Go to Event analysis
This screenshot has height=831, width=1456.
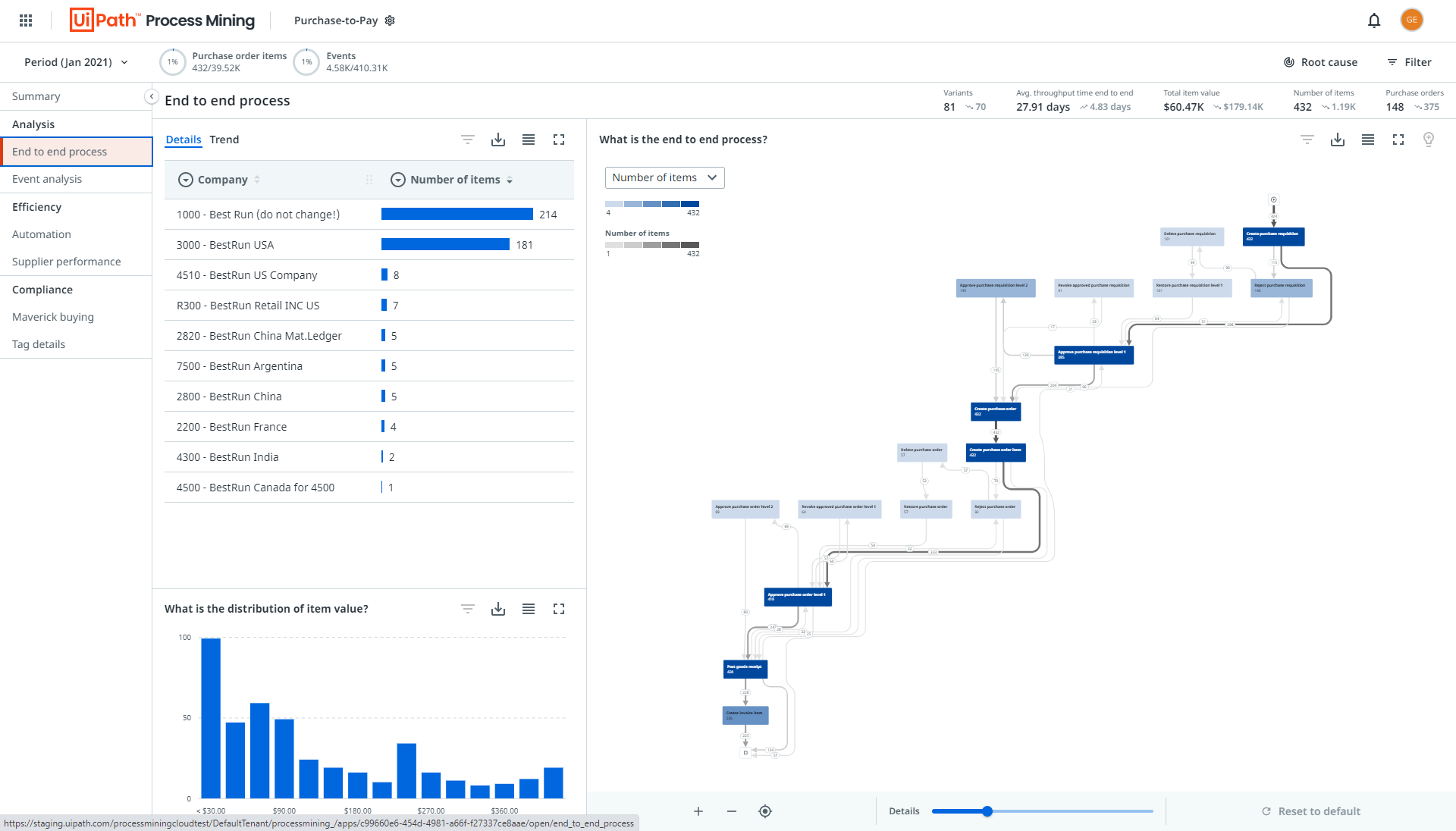point(76,179)
